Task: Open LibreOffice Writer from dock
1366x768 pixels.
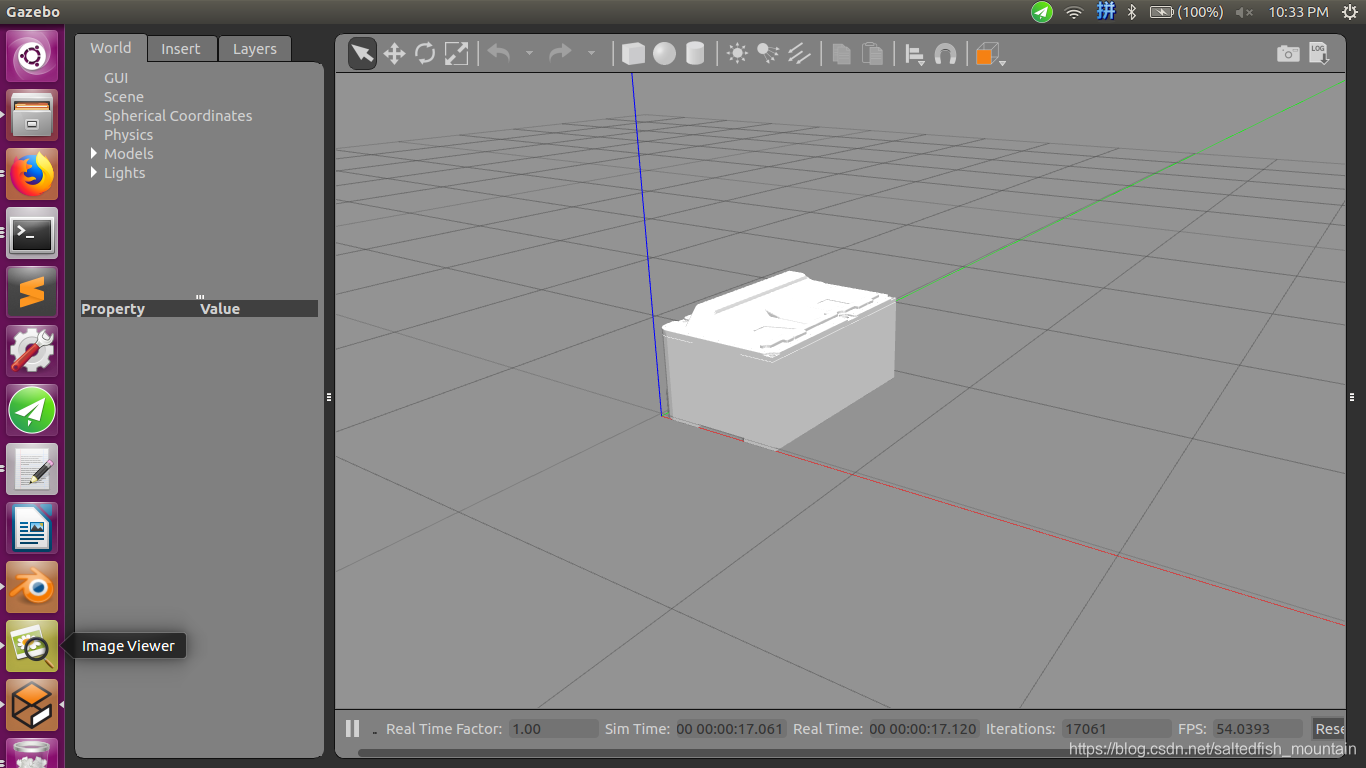Action: (32, 528)
